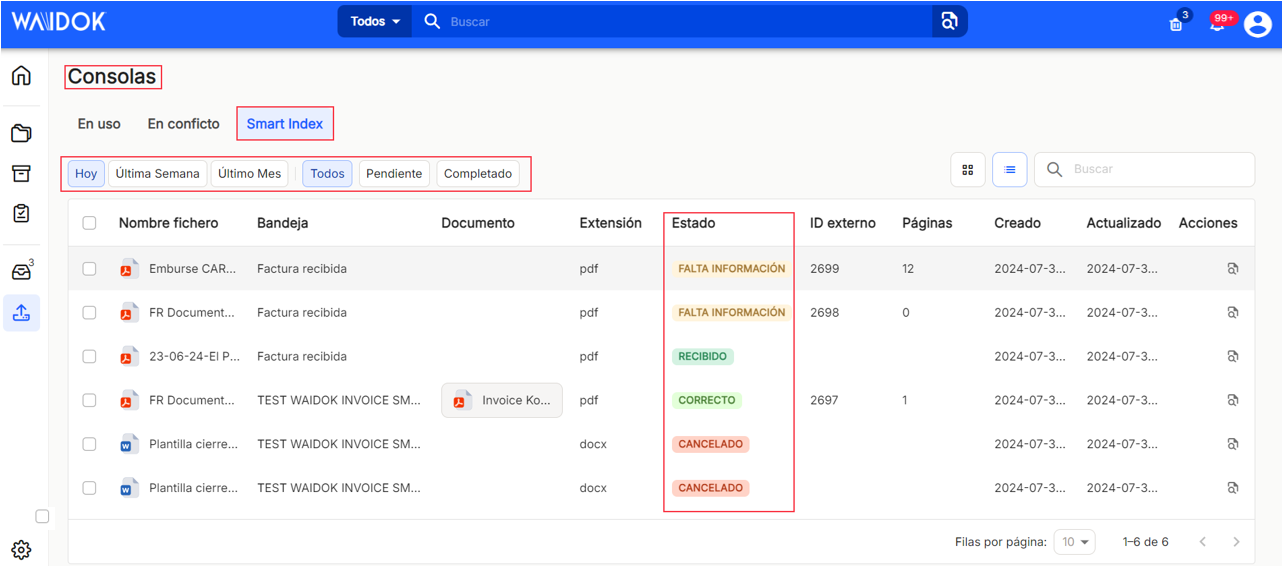Filter by Última Semana
This screenshot has width=1282, height=566.
157,174
